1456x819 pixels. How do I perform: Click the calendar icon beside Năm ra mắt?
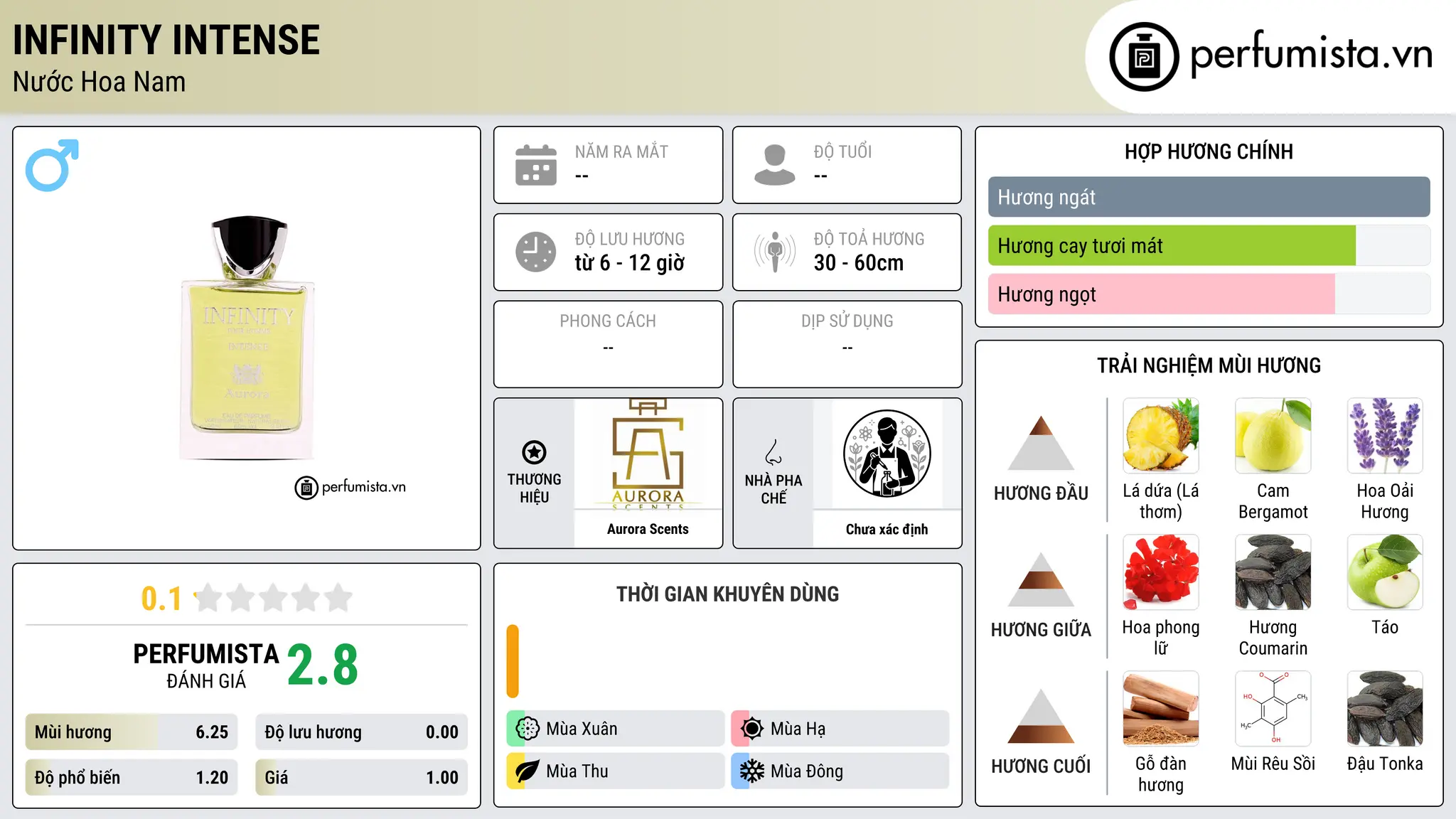point(536,165)
